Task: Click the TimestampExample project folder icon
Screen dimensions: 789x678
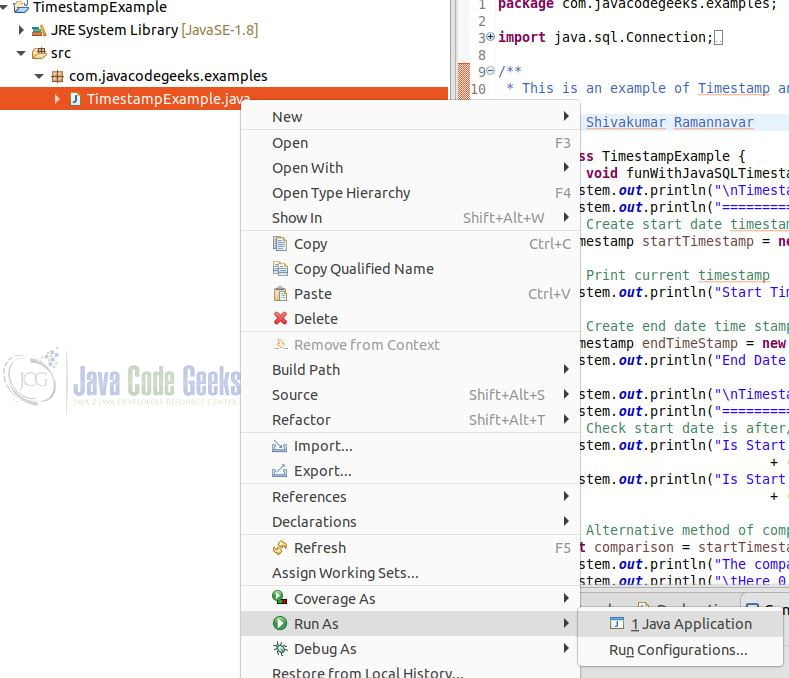Action: 21,7
